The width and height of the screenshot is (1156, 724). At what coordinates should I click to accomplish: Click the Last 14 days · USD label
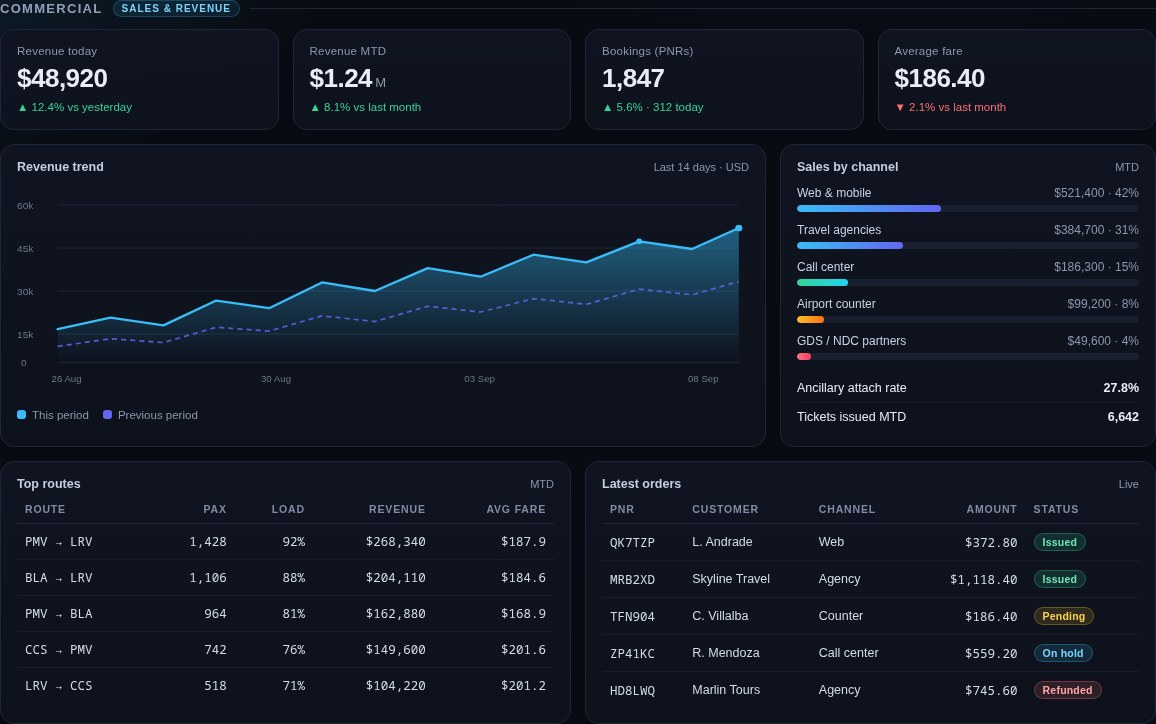pos(700,167)
